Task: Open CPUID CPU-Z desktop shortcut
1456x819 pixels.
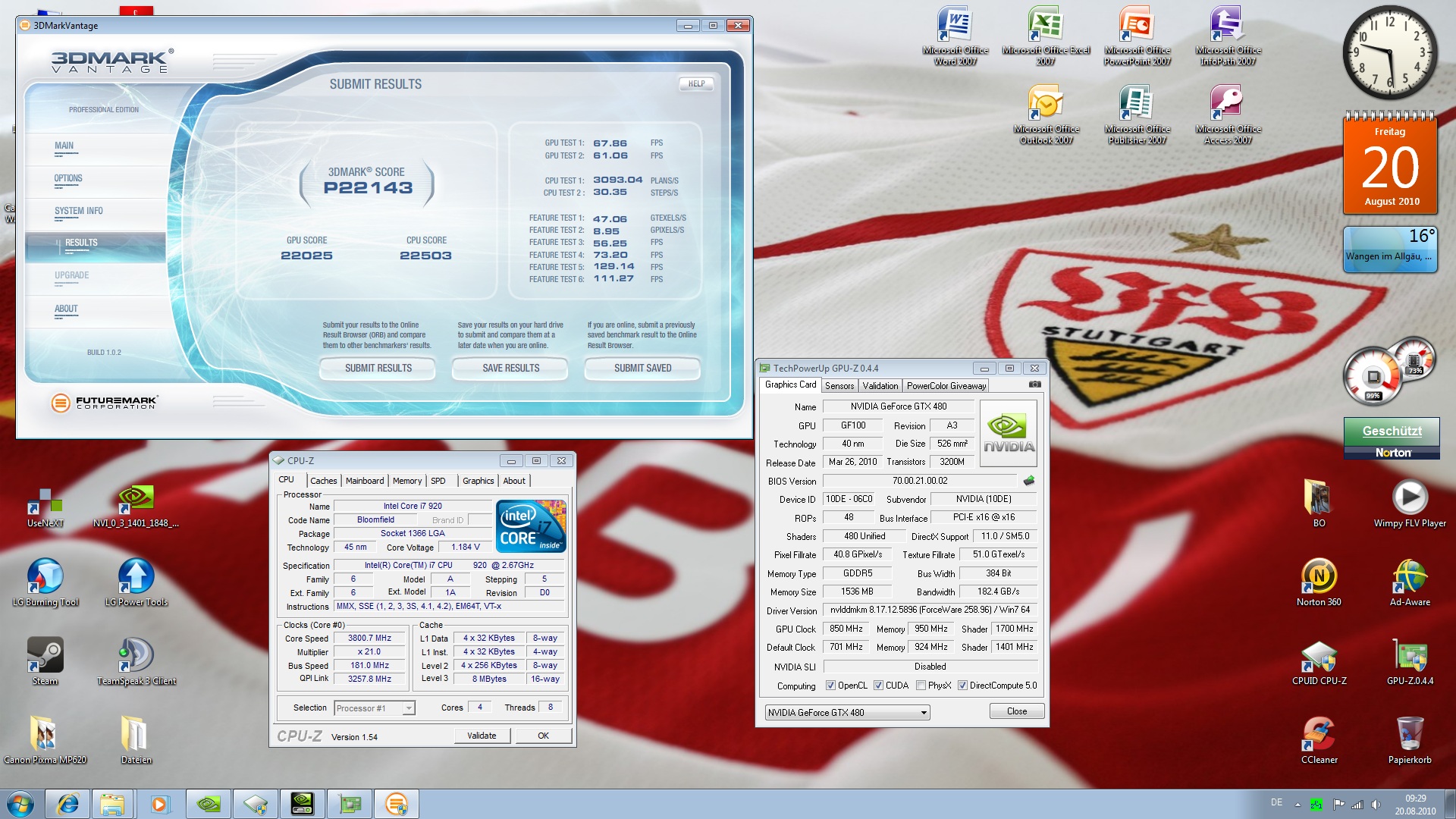Action: (1319, 661)
